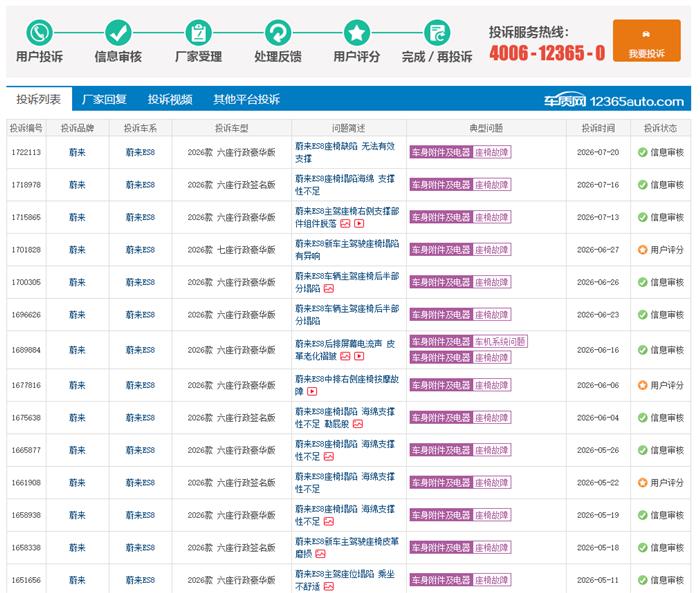Open the image icon in complaint 1700305
Viewport: 700px width, 593px height.
coord(329,289)
